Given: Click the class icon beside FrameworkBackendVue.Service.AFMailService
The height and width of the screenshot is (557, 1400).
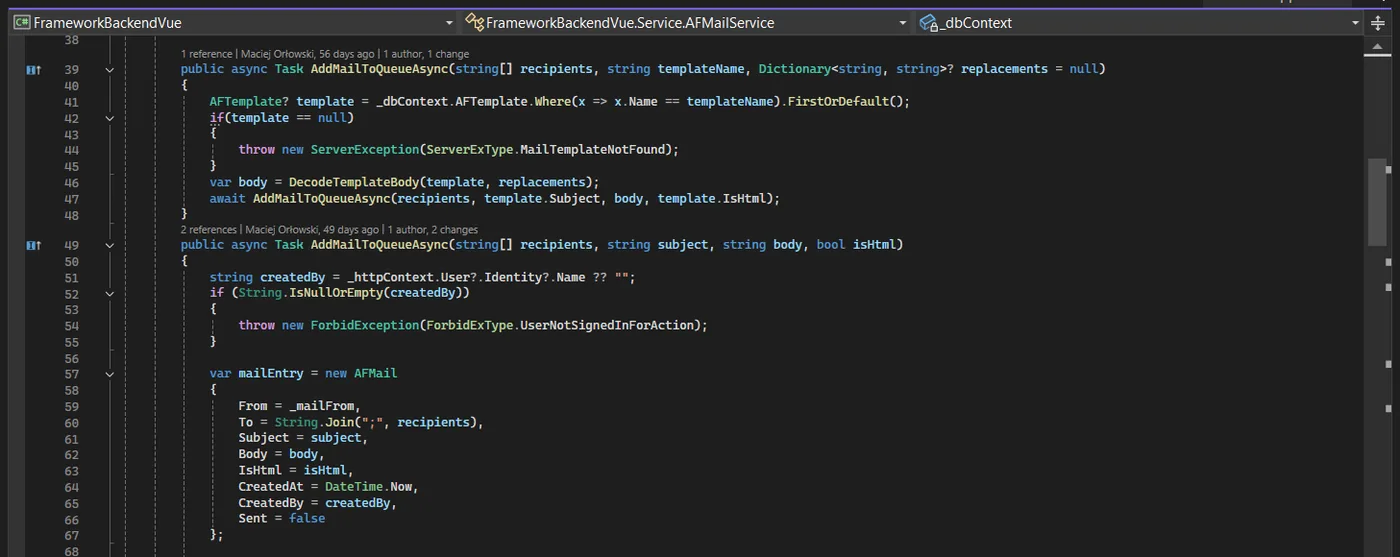Looking at the screenshot, I should coord(474,23).
